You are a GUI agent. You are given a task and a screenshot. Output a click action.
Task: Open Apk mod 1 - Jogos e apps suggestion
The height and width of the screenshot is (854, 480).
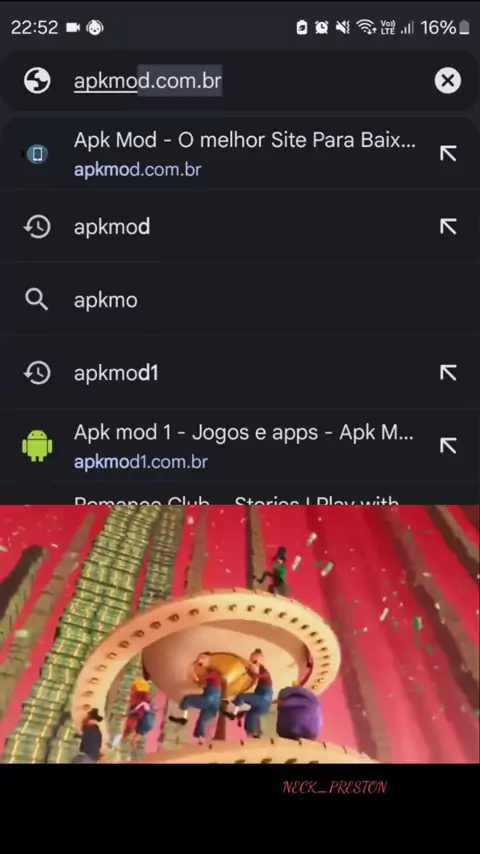coord(240,446)
